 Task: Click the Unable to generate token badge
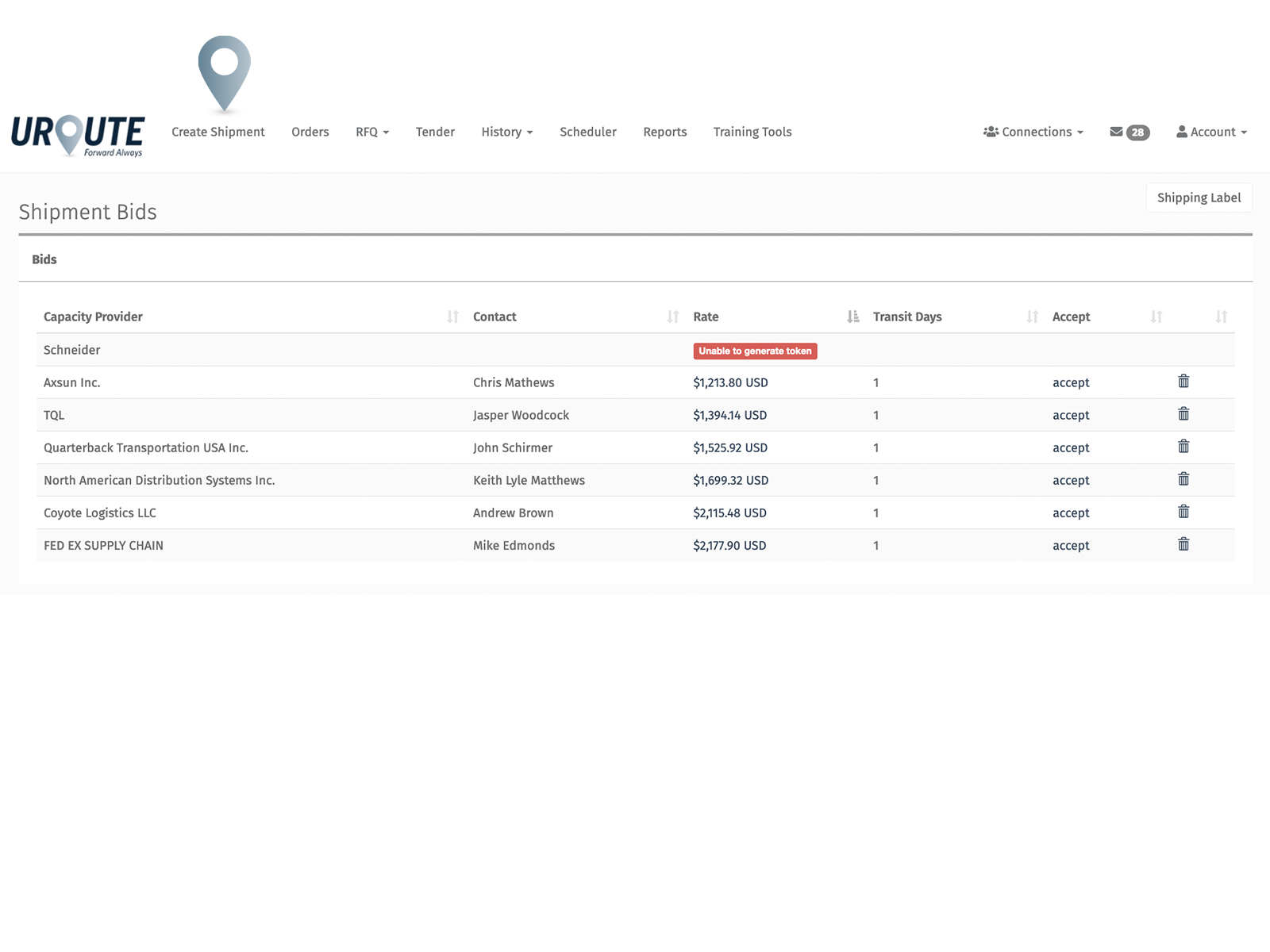point(755,351)
